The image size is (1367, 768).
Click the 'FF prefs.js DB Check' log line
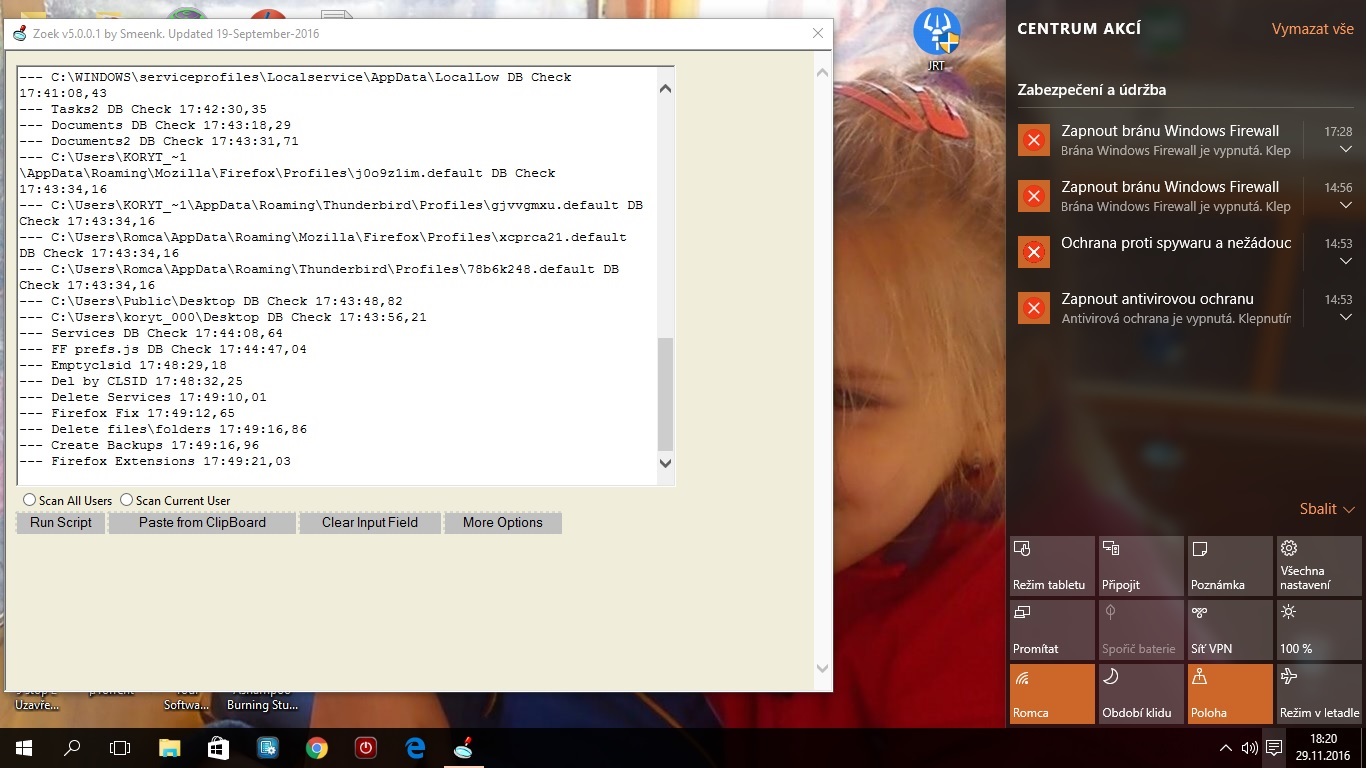point(163,349)
